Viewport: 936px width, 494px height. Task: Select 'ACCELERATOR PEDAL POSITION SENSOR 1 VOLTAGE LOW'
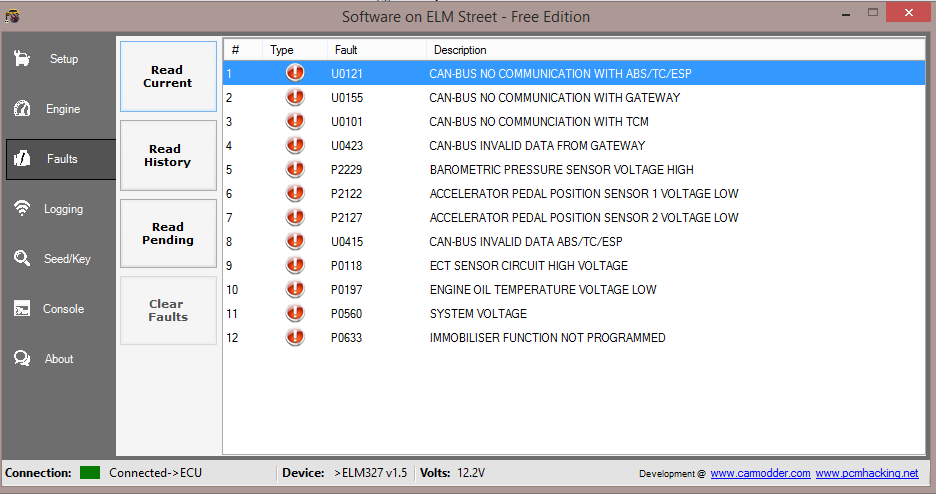584,194
